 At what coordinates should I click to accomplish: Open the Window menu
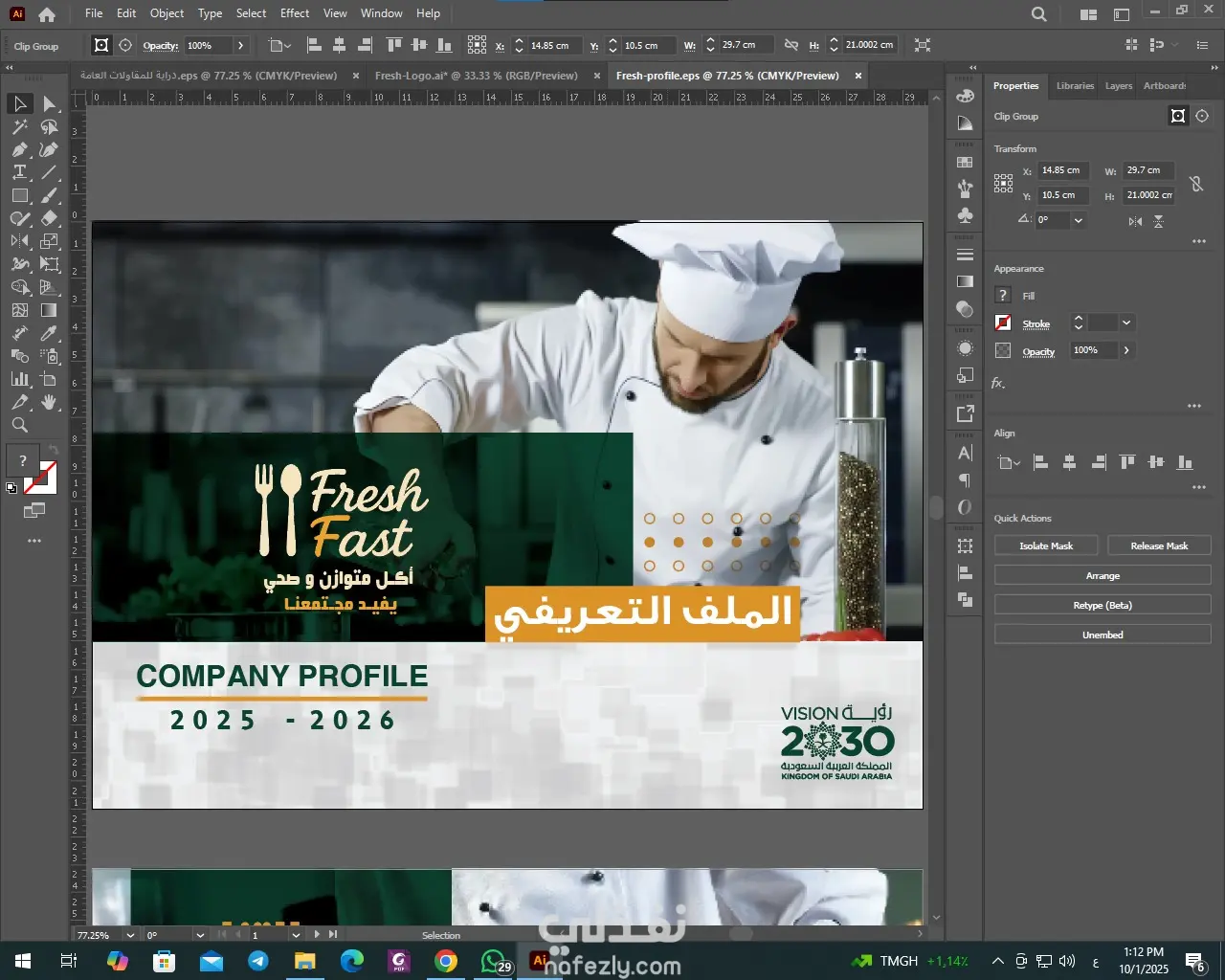pyautogui.click(x=382, y=13)
